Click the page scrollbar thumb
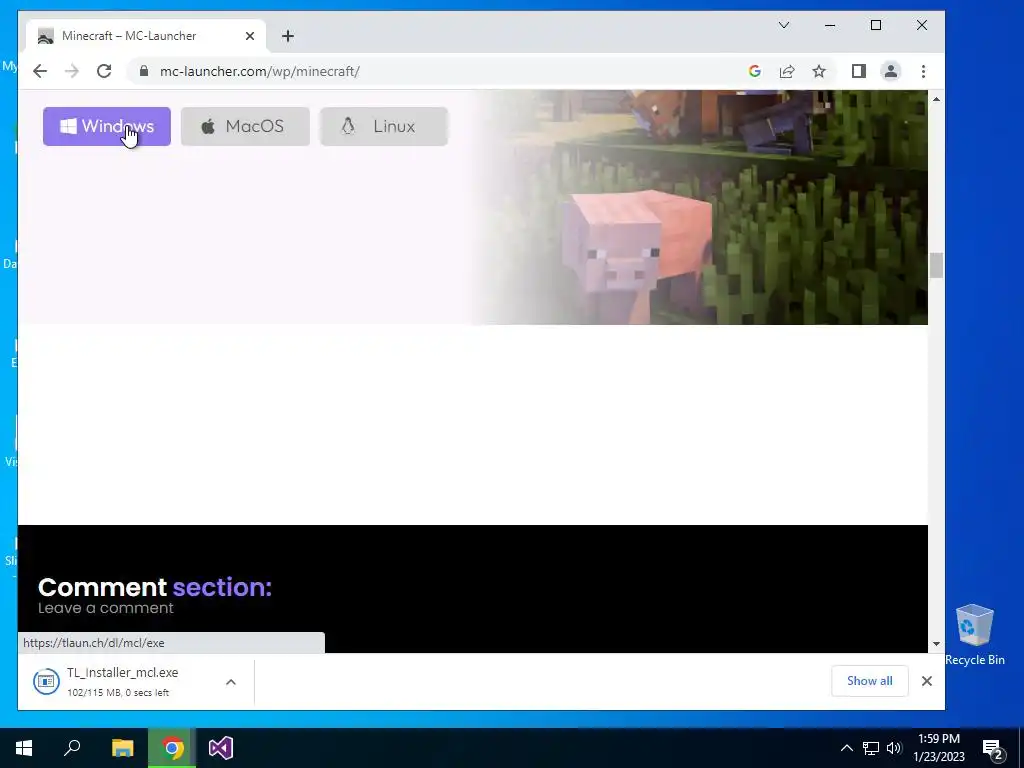The height and width of the screenshot is (768, 1024). coord(936,265)
